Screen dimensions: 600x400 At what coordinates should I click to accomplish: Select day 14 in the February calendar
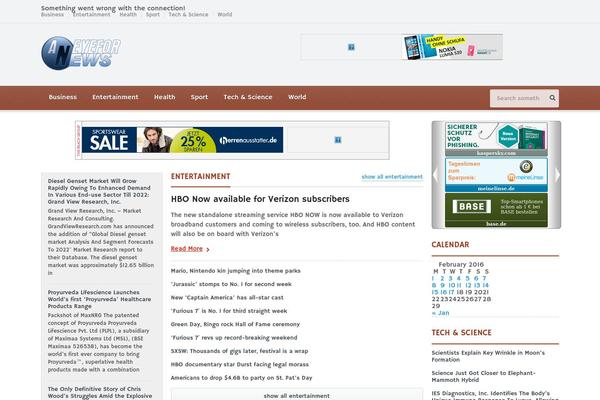coord(486,286)
